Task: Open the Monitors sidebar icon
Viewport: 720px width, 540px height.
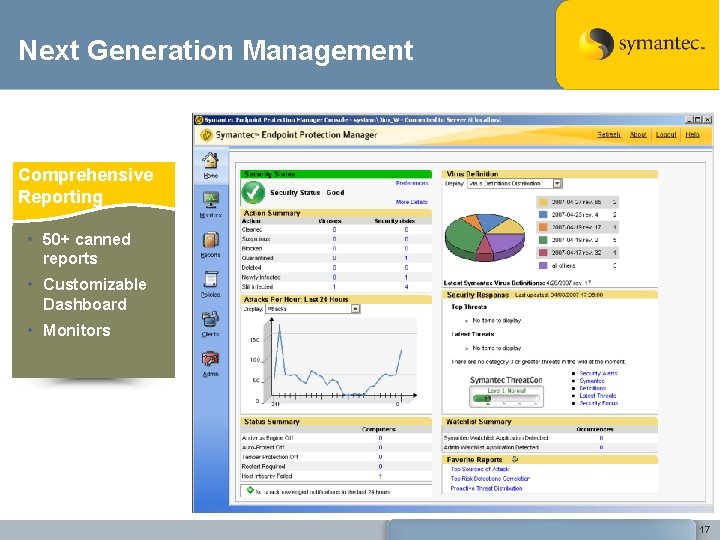Action: tap(211, 204)
